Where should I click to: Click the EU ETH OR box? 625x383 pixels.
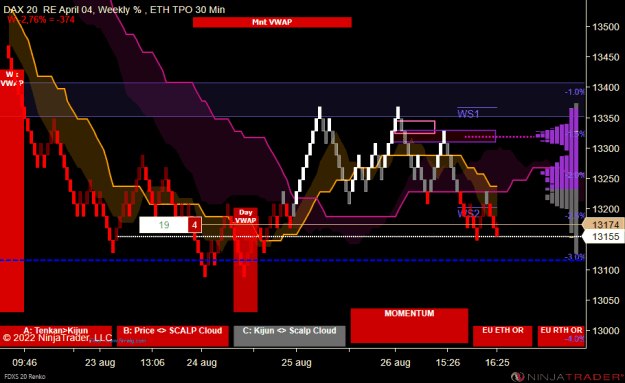503,336
